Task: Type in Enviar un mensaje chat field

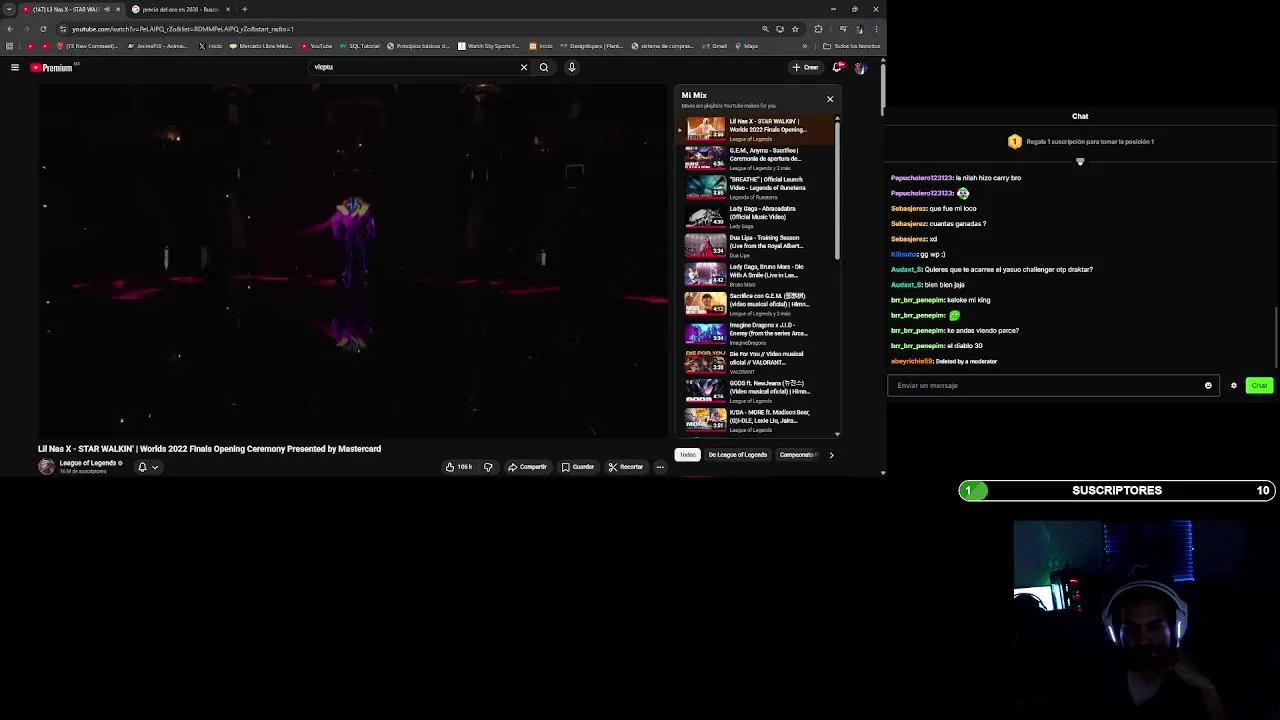Action: [x=1045, y=385]
